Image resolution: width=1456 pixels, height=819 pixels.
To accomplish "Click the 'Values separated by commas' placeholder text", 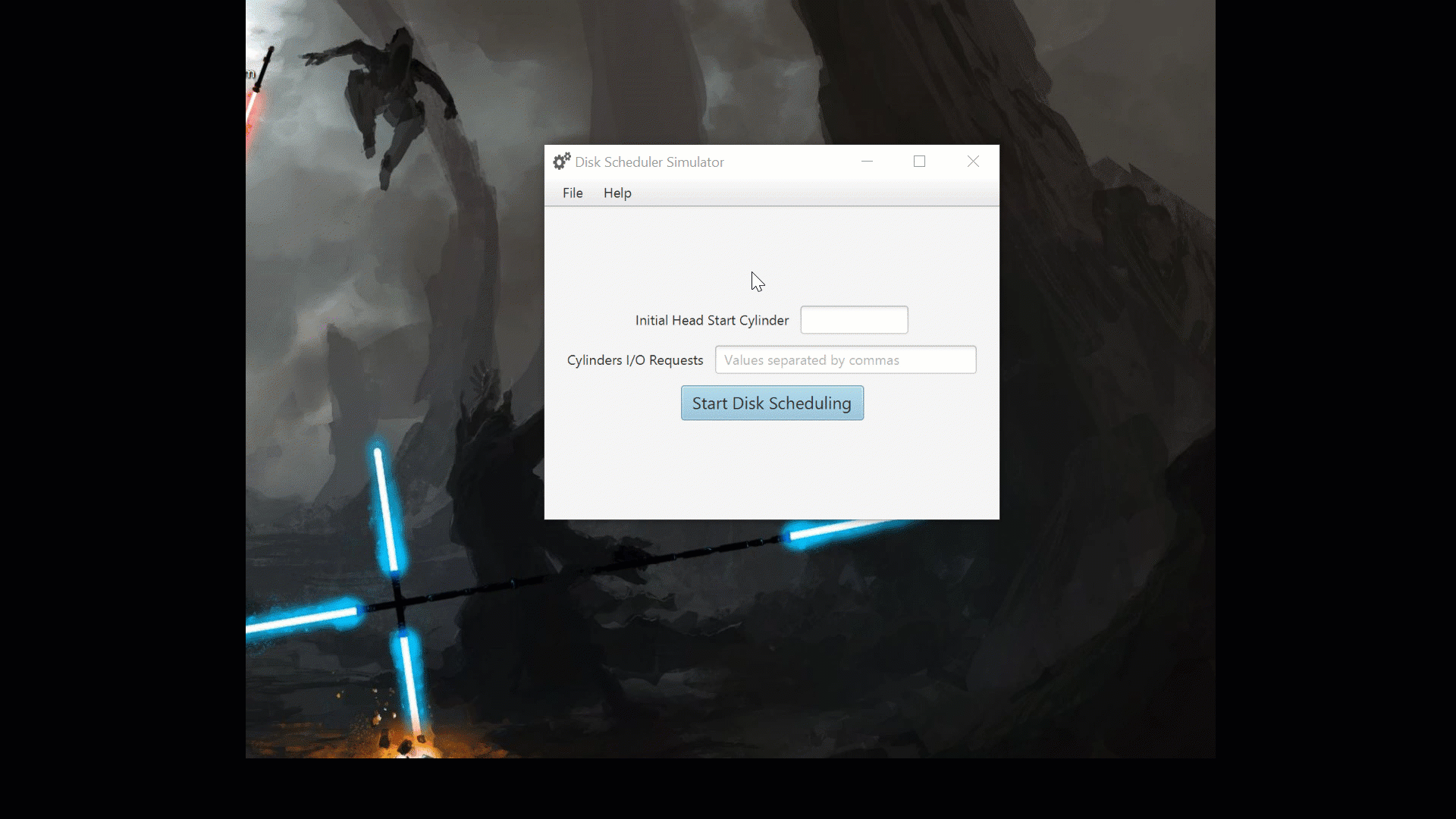I will [x=811, y=360].
